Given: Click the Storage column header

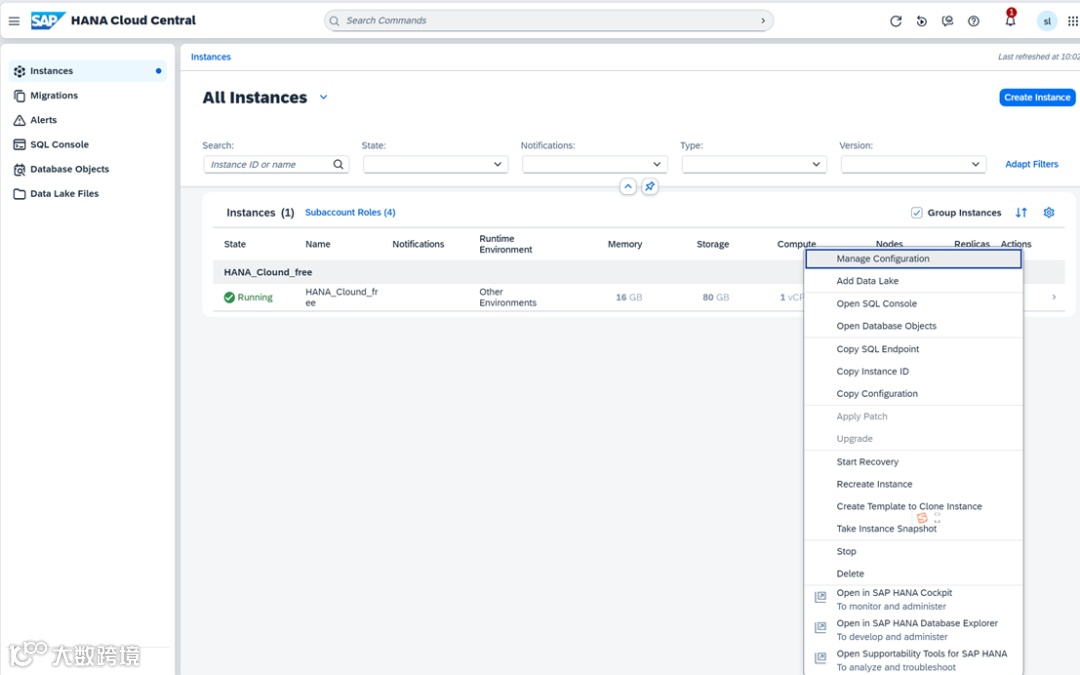Looking at the screenshot, I should click(712, 244).
